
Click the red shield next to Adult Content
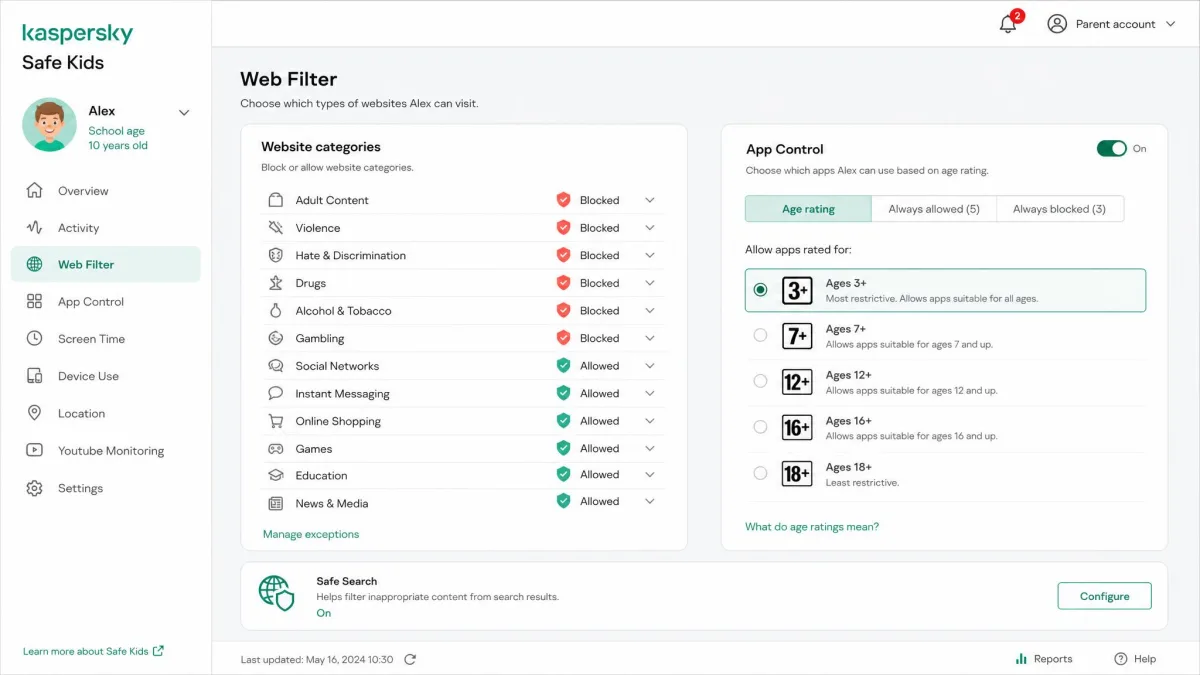tap(563, 200)
